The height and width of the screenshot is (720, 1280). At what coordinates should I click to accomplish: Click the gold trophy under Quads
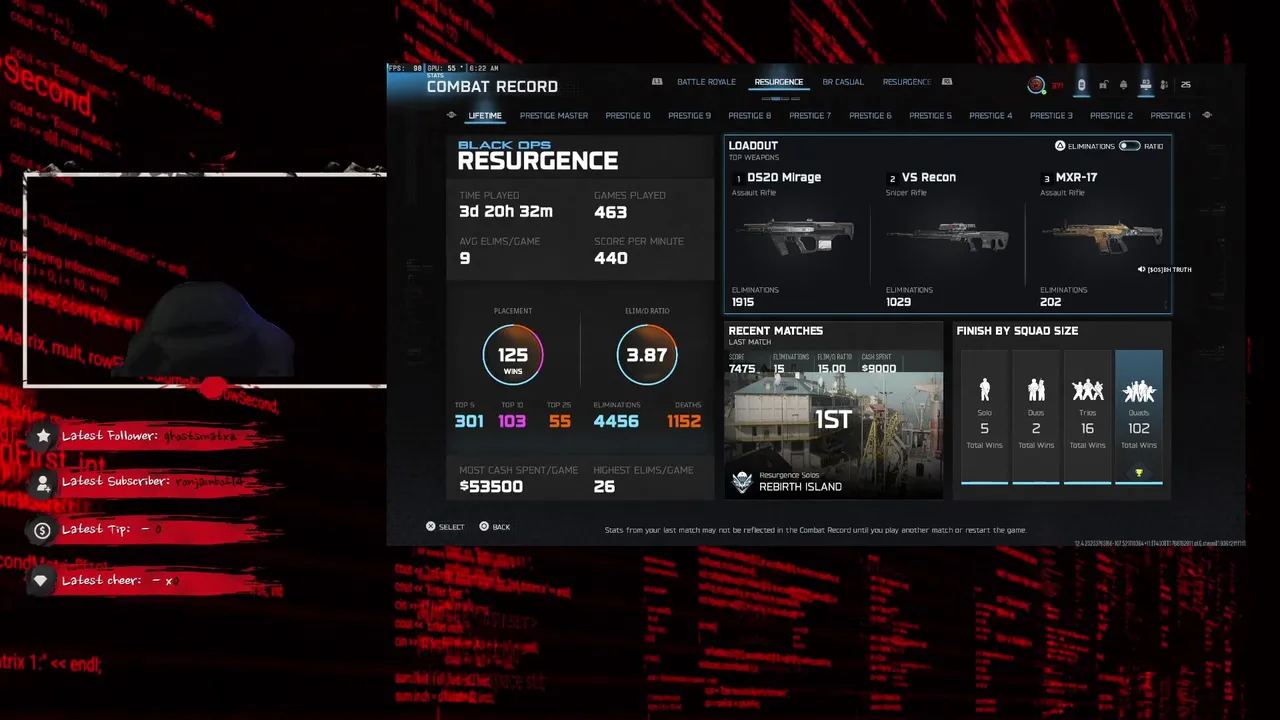click(x=1138, y=473)
